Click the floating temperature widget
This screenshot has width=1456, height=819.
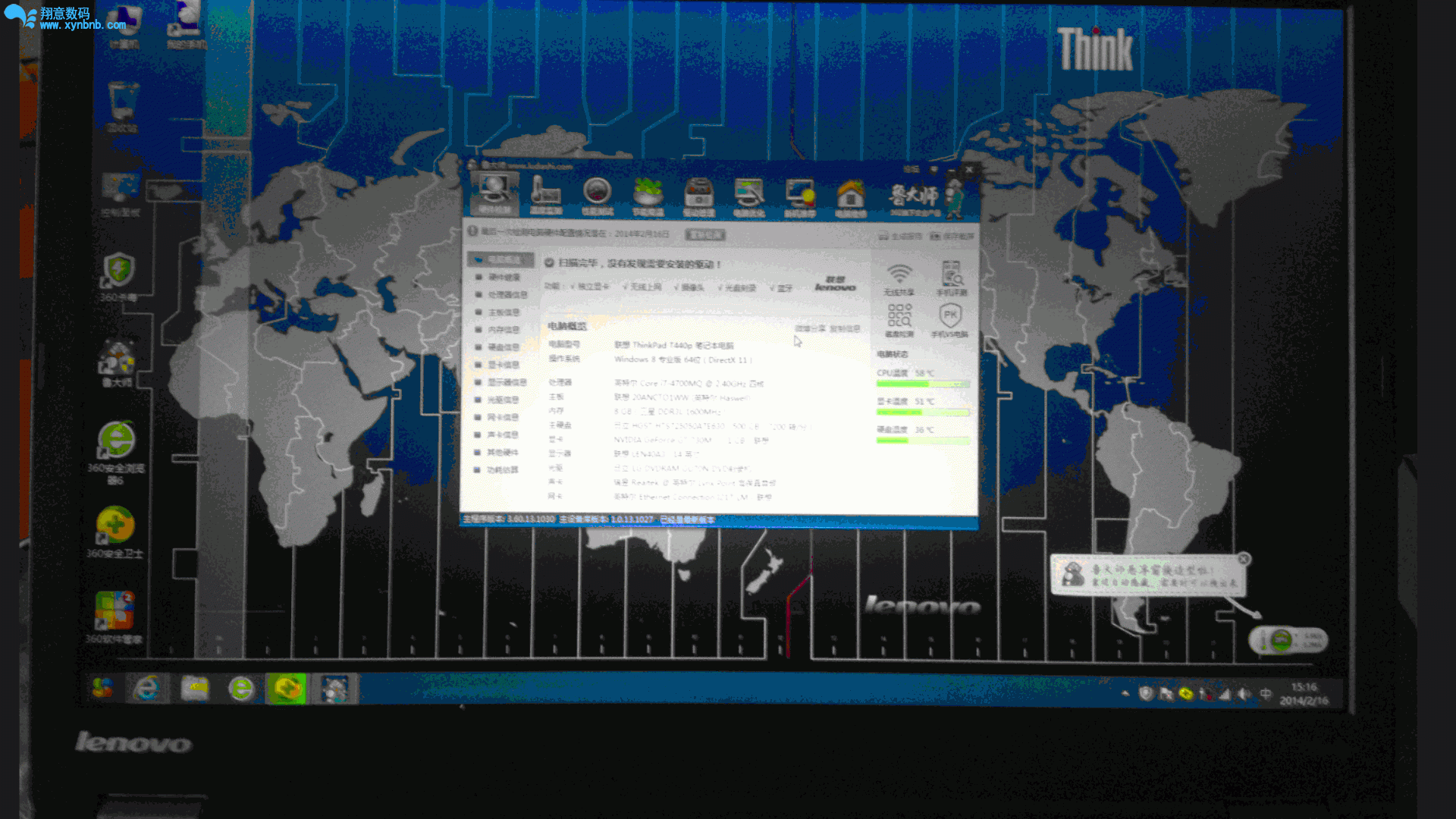click(1288, 640)
